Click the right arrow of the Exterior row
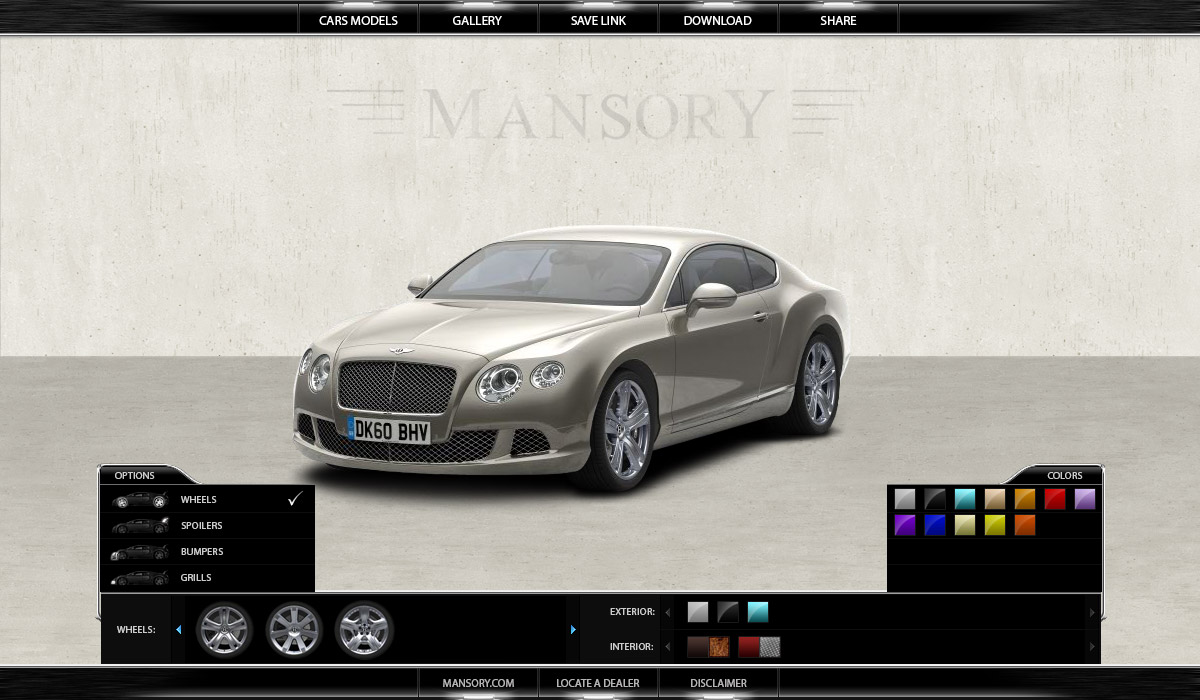The image size is (1200, 700). 1092,612
